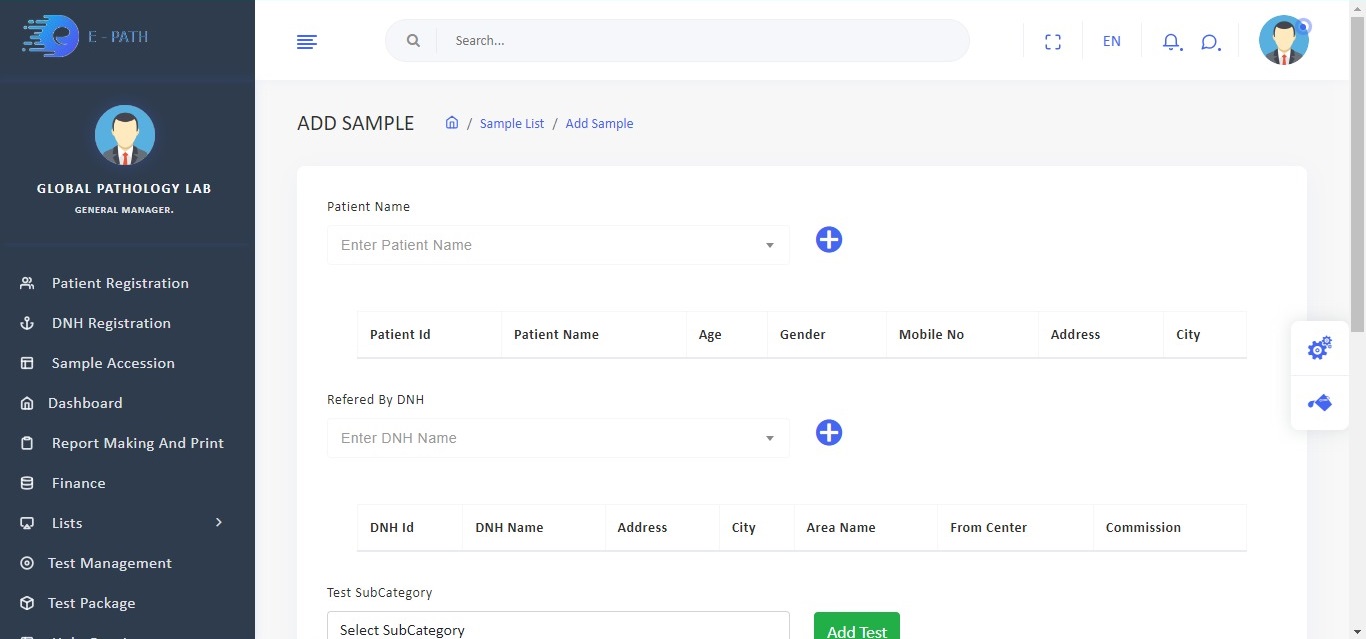Click the blue plus next to Patient Name
This screenshot has height=639, width=1366.
(829, 240)
